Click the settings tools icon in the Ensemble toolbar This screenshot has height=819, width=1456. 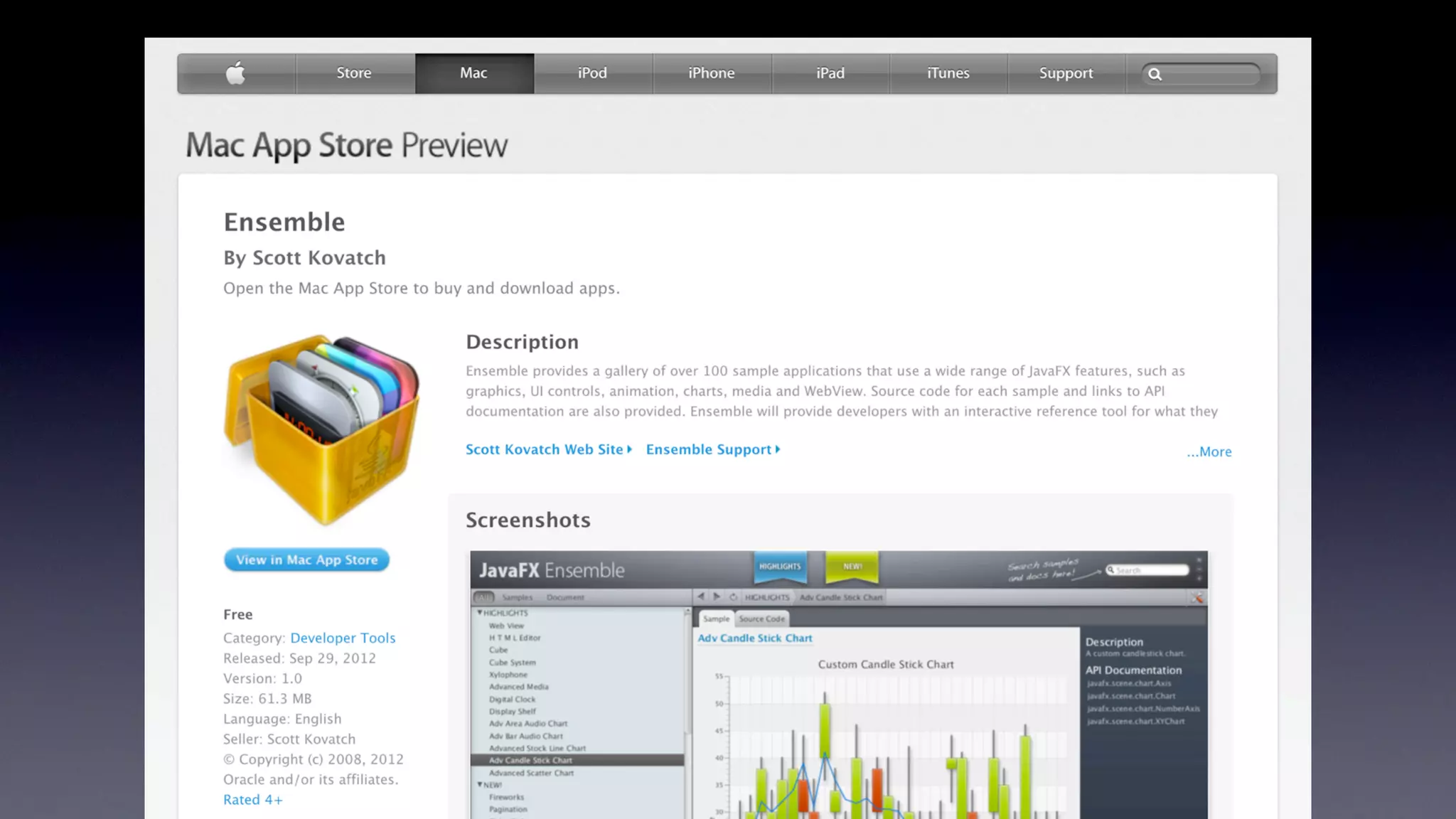tap(1198, 597)
